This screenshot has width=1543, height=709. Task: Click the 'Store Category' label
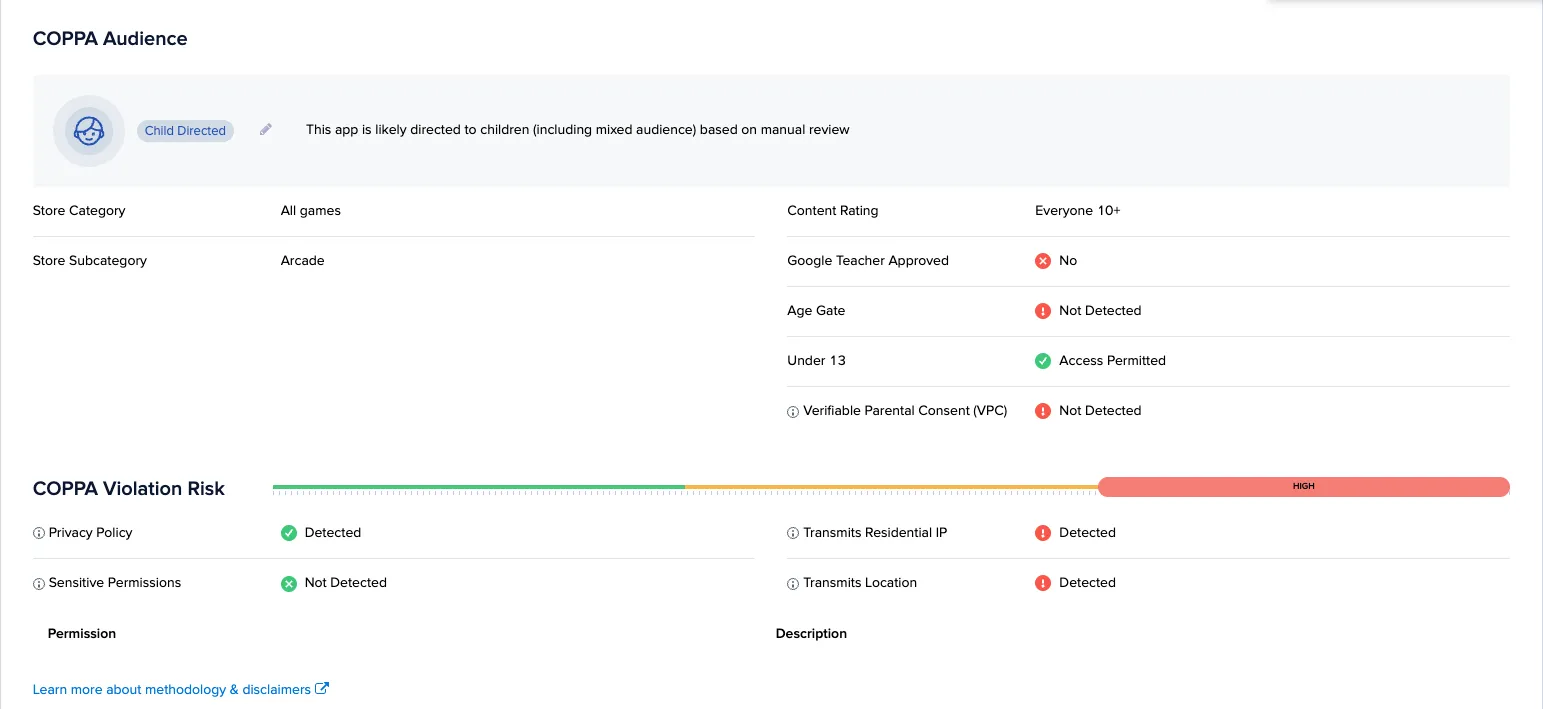[79, 211]
